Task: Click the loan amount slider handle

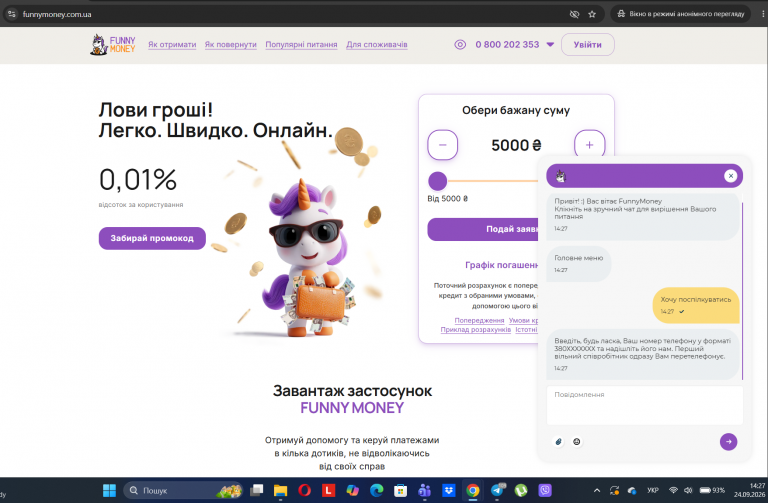Action: pyautogui.click(x=437, y=181)
